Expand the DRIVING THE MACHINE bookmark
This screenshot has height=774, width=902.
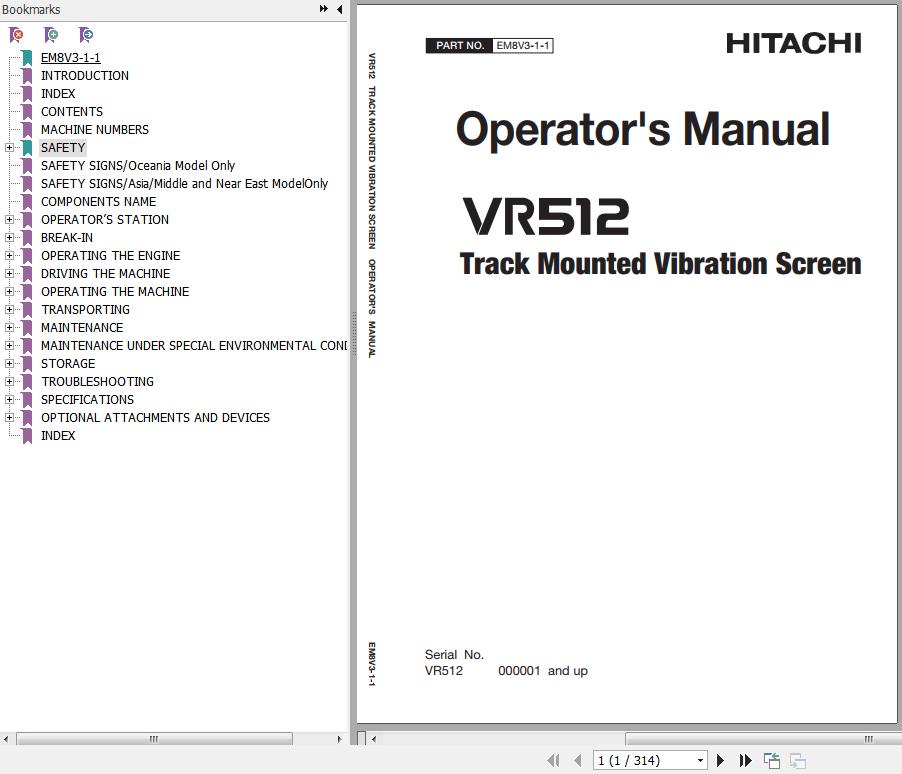pyautogui.click(x=9, y=273)
